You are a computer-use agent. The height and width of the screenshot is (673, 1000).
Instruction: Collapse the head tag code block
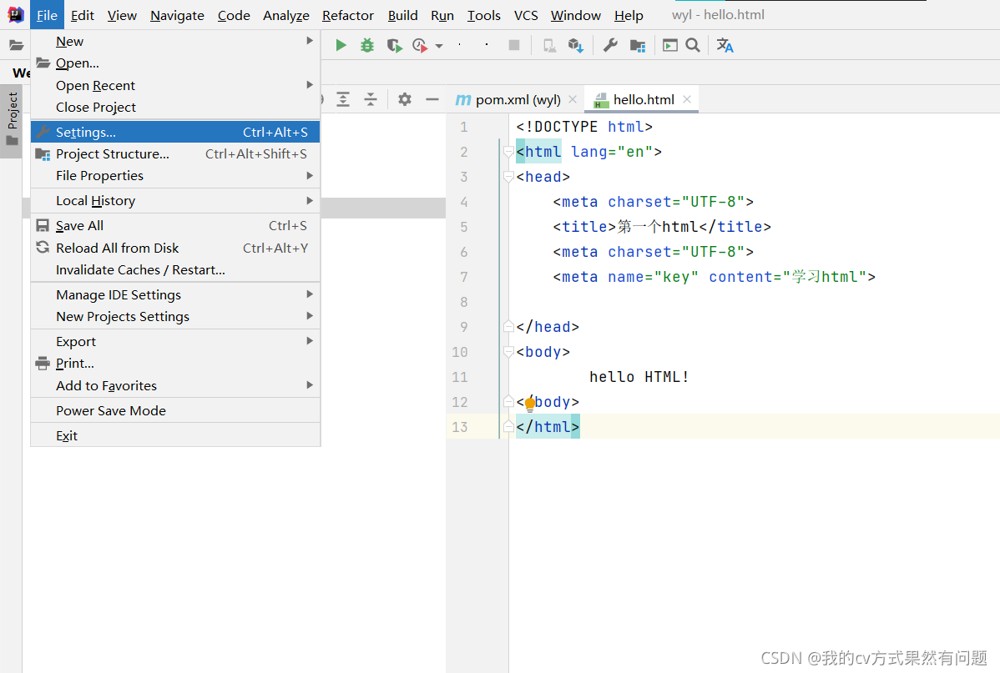point(508,177)
